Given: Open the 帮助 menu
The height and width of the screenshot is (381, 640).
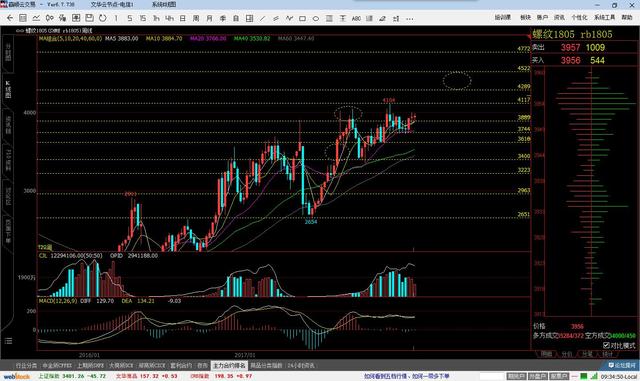Looking at the screenshot, I should pos(627,17).
